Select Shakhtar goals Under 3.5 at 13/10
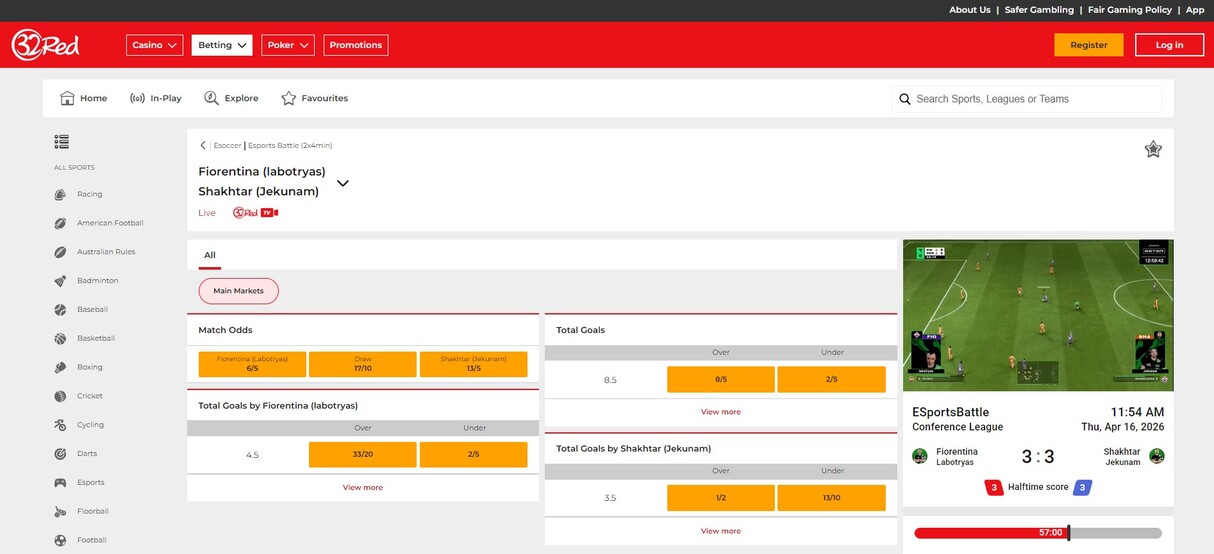Image resolution: width=1214 pixels, height=554 pixels. 831,498
